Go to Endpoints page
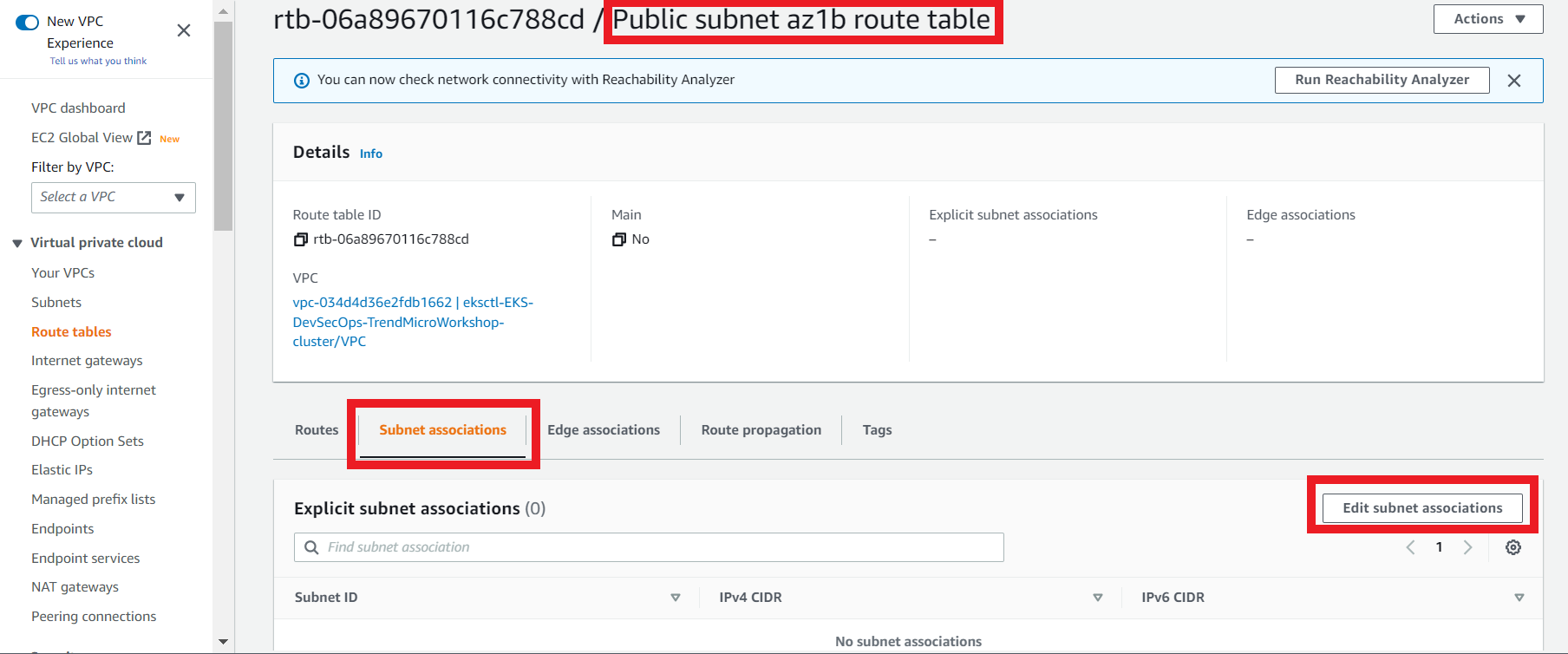 point(62,529)
